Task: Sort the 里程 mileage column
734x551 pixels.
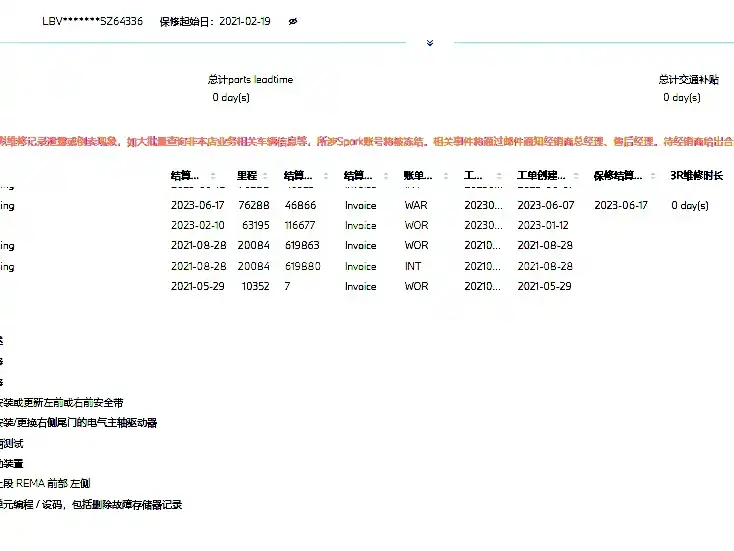Action: (265, 176)
